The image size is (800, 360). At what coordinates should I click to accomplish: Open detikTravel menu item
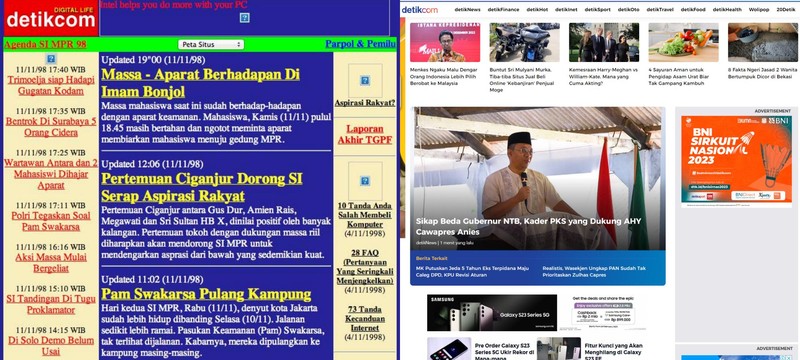(660, 10)
